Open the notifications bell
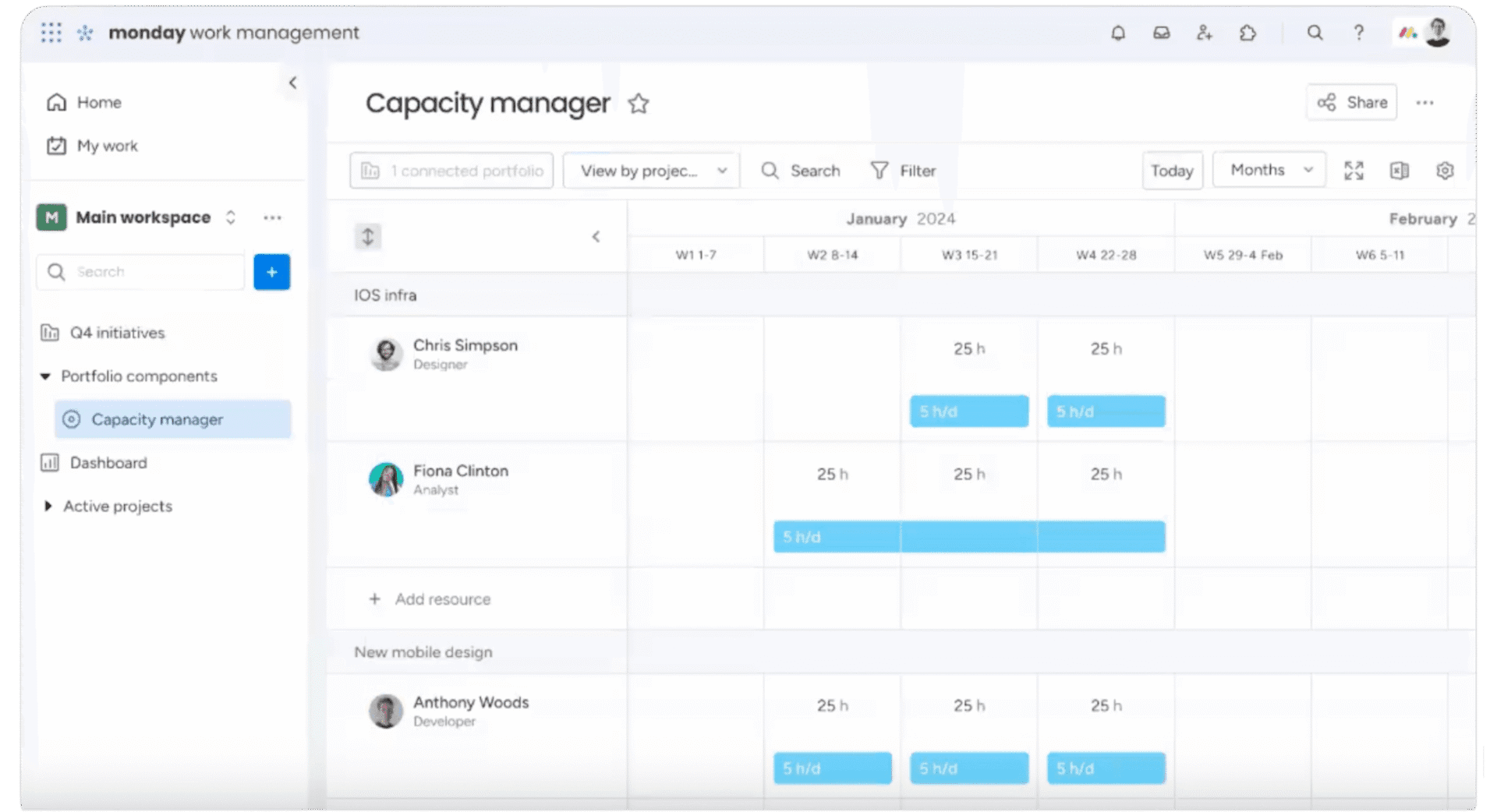Viewport: 1497px width, 812px height. point(1118,33)
